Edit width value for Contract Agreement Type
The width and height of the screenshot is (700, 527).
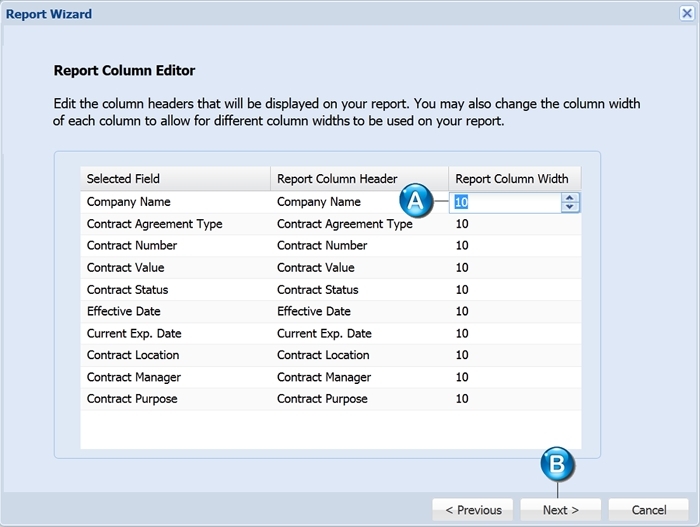(x=515, y=224)
